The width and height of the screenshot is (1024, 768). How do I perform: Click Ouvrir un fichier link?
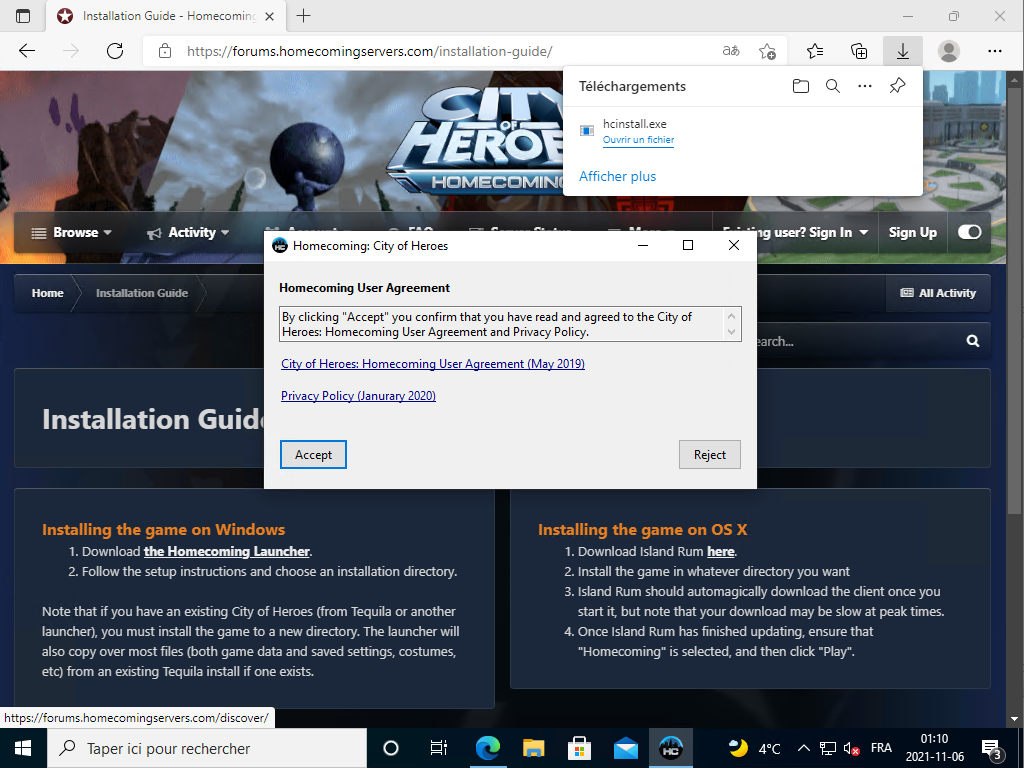coord(638,140)
